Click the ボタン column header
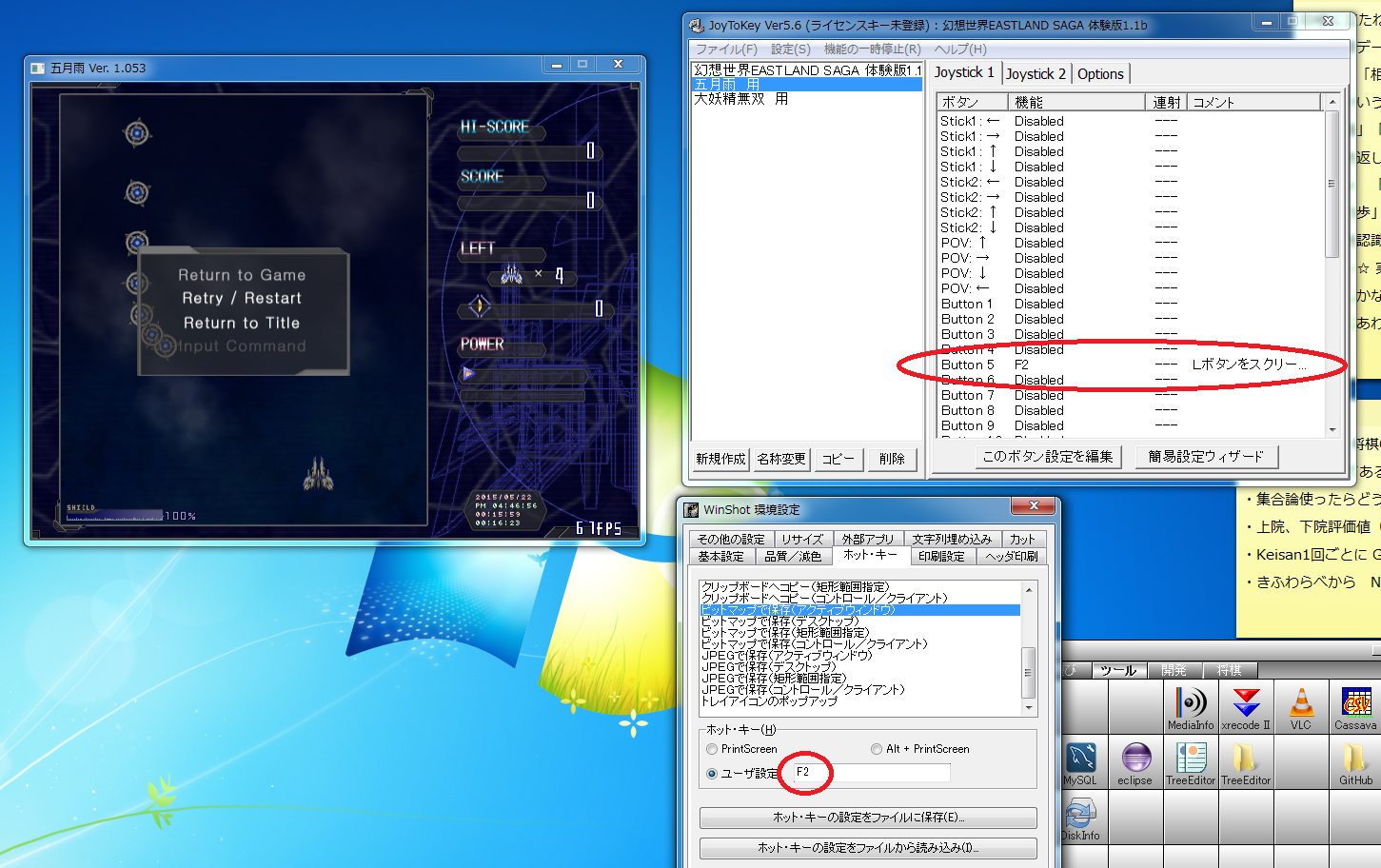The width and height of the screenshot is (1381, 868). pos(971,102)
